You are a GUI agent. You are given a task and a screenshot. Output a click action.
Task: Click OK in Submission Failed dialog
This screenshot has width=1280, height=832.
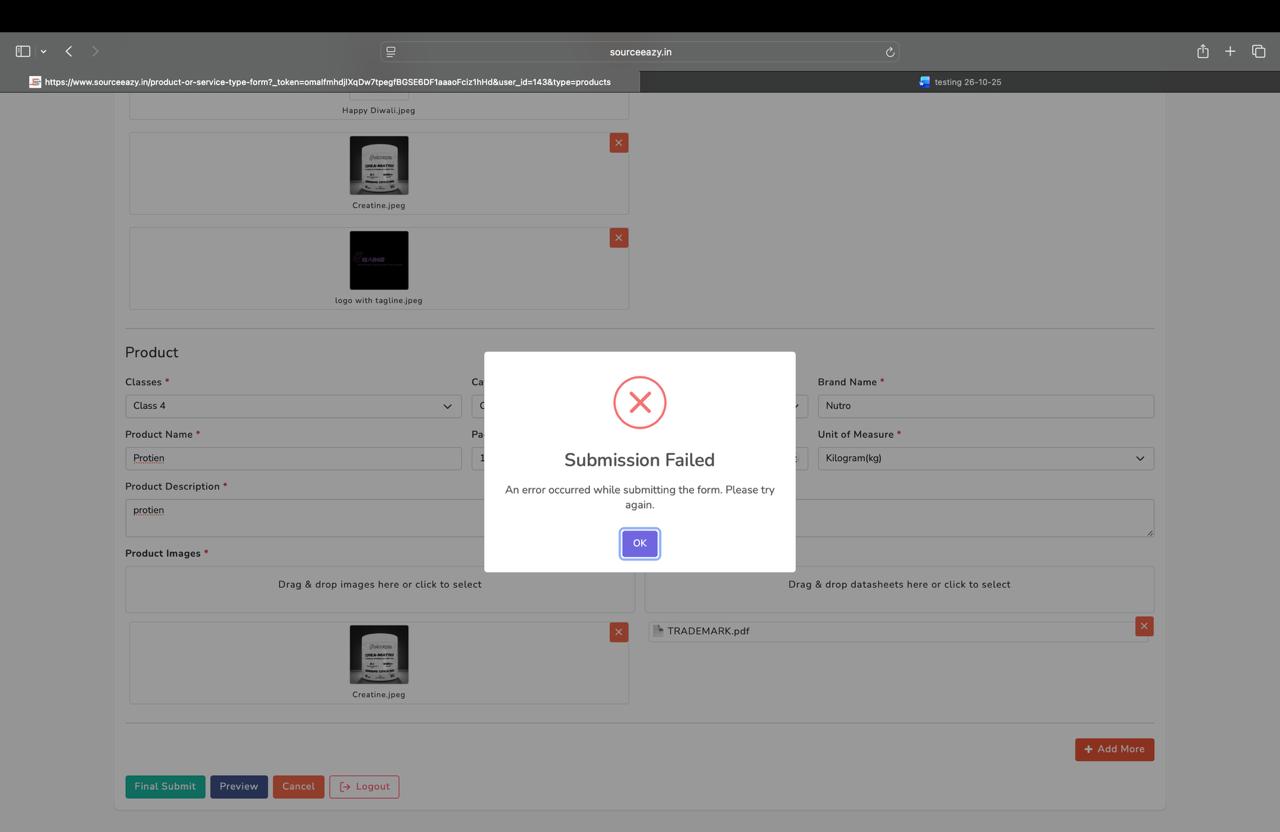639,543
